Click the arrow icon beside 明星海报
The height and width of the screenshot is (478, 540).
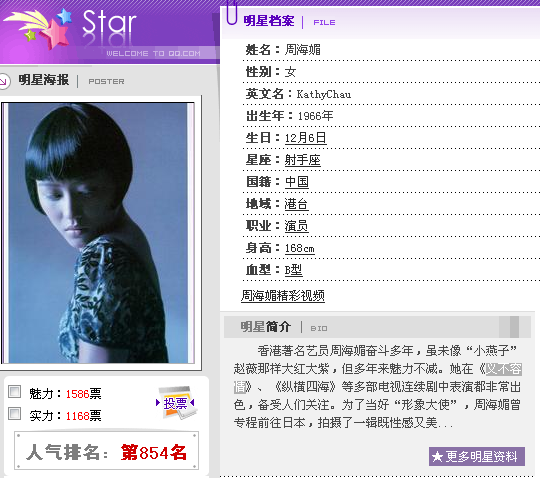4,81
